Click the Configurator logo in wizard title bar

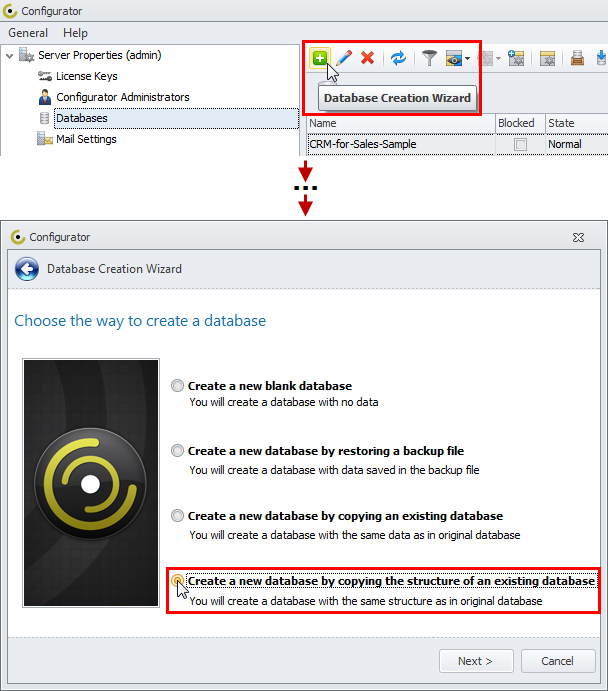[18, 237]
